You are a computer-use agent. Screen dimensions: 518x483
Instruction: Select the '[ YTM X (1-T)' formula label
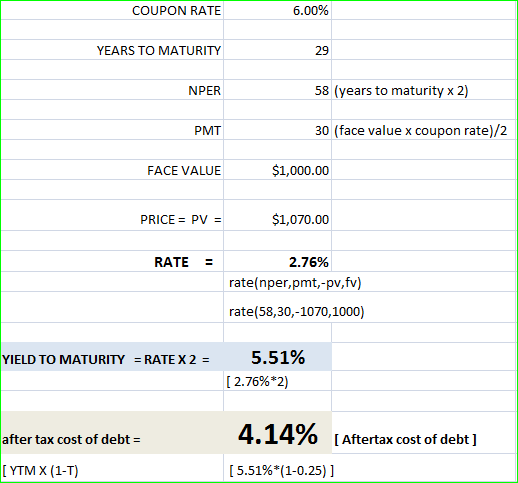[x=40, y=471]
